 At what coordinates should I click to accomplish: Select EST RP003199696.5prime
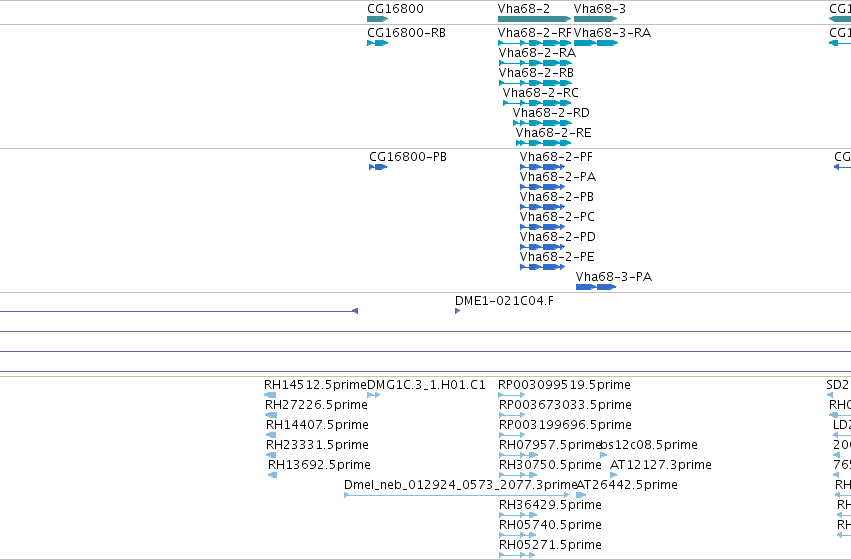point(512,435)
